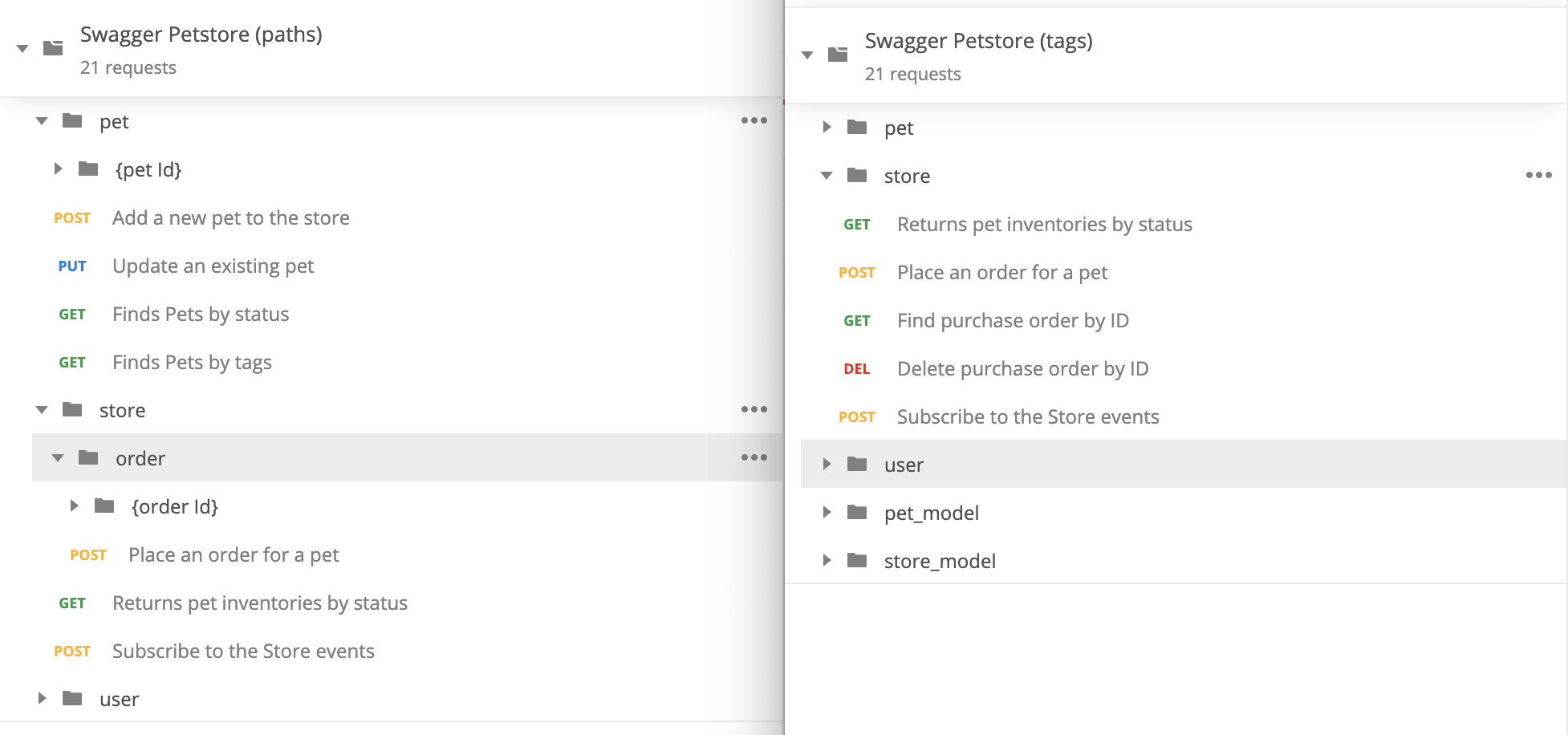Open Returns pet inventories by status in tags
Viewport: 1568px width, 735px height.
pyautogui.click(x=1045, y=225)
